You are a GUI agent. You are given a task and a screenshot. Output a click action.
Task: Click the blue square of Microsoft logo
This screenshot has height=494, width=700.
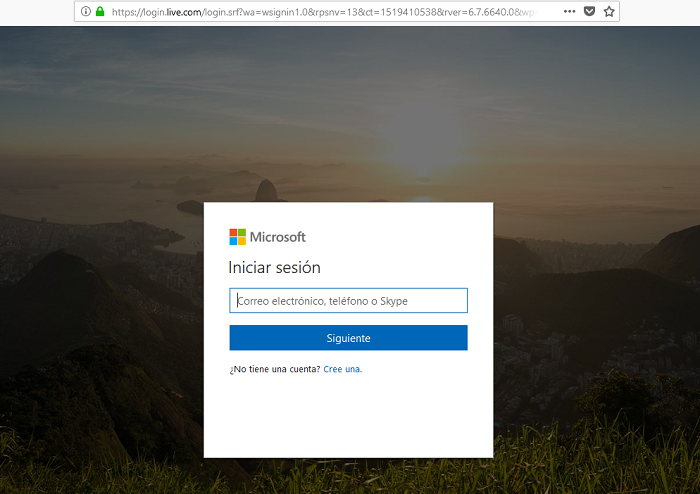click(x=233, y=241)
